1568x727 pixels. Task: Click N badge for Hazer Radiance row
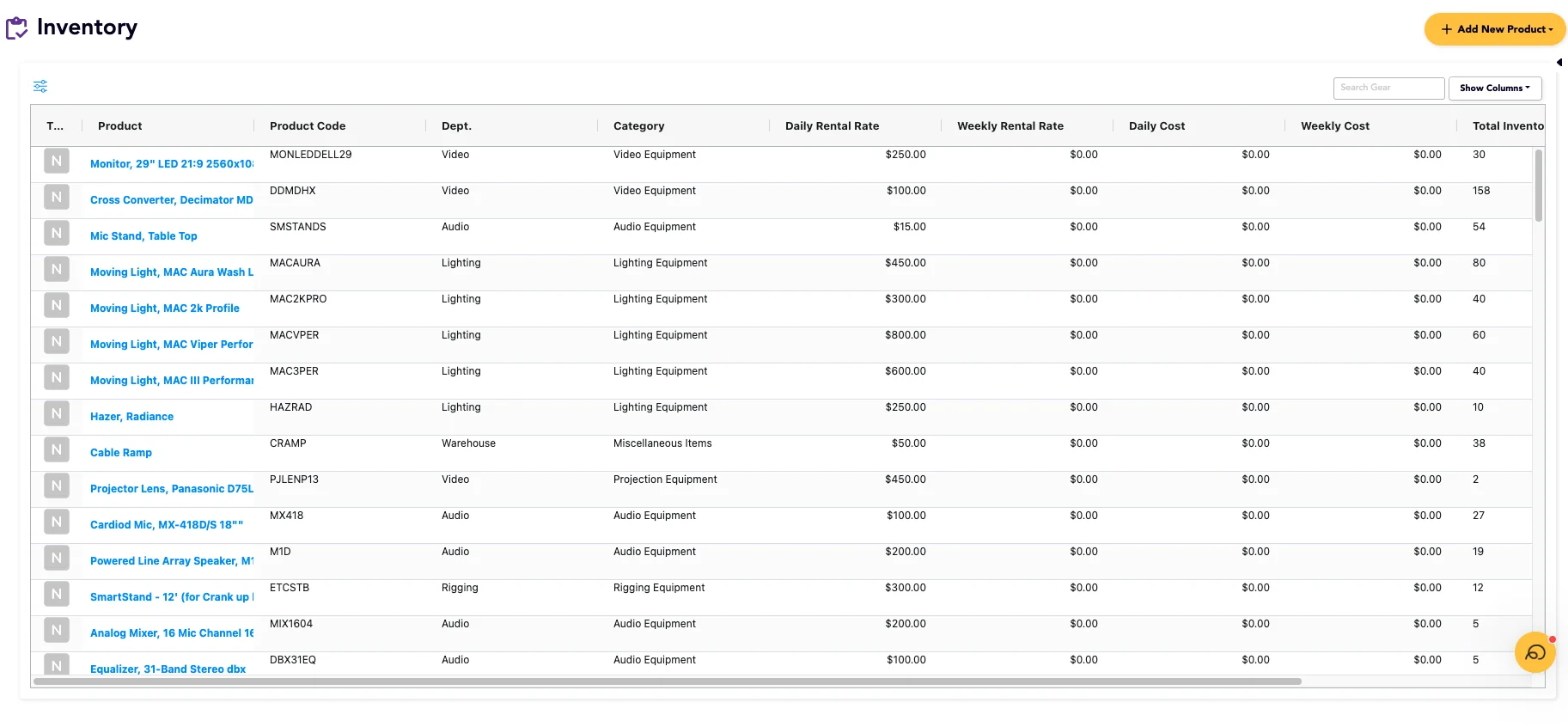click(57, 413)
